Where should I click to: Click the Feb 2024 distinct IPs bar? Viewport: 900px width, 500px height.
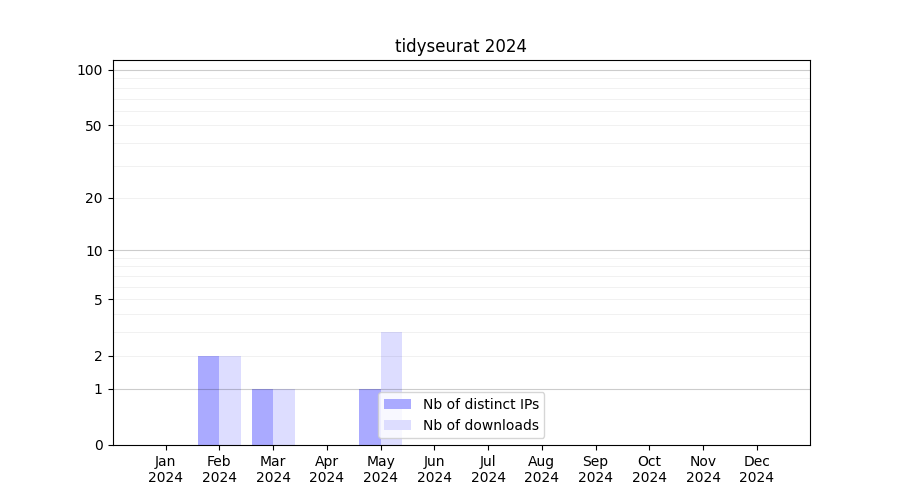coord(208,400)
